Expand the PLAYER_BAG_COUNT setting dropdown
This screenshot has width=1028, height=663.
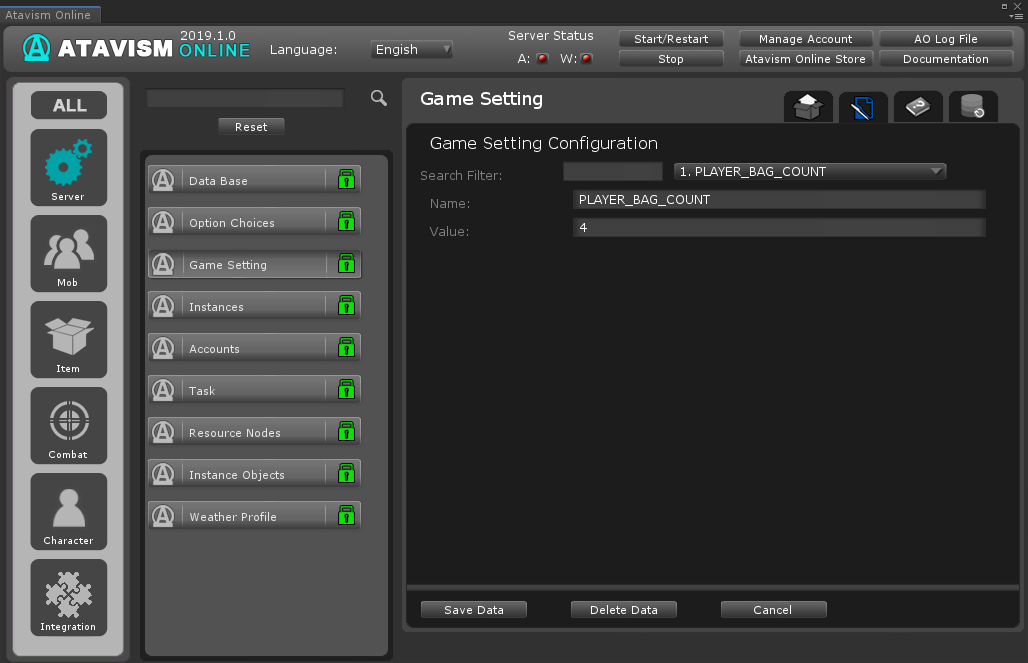click(x=809, y=172)
